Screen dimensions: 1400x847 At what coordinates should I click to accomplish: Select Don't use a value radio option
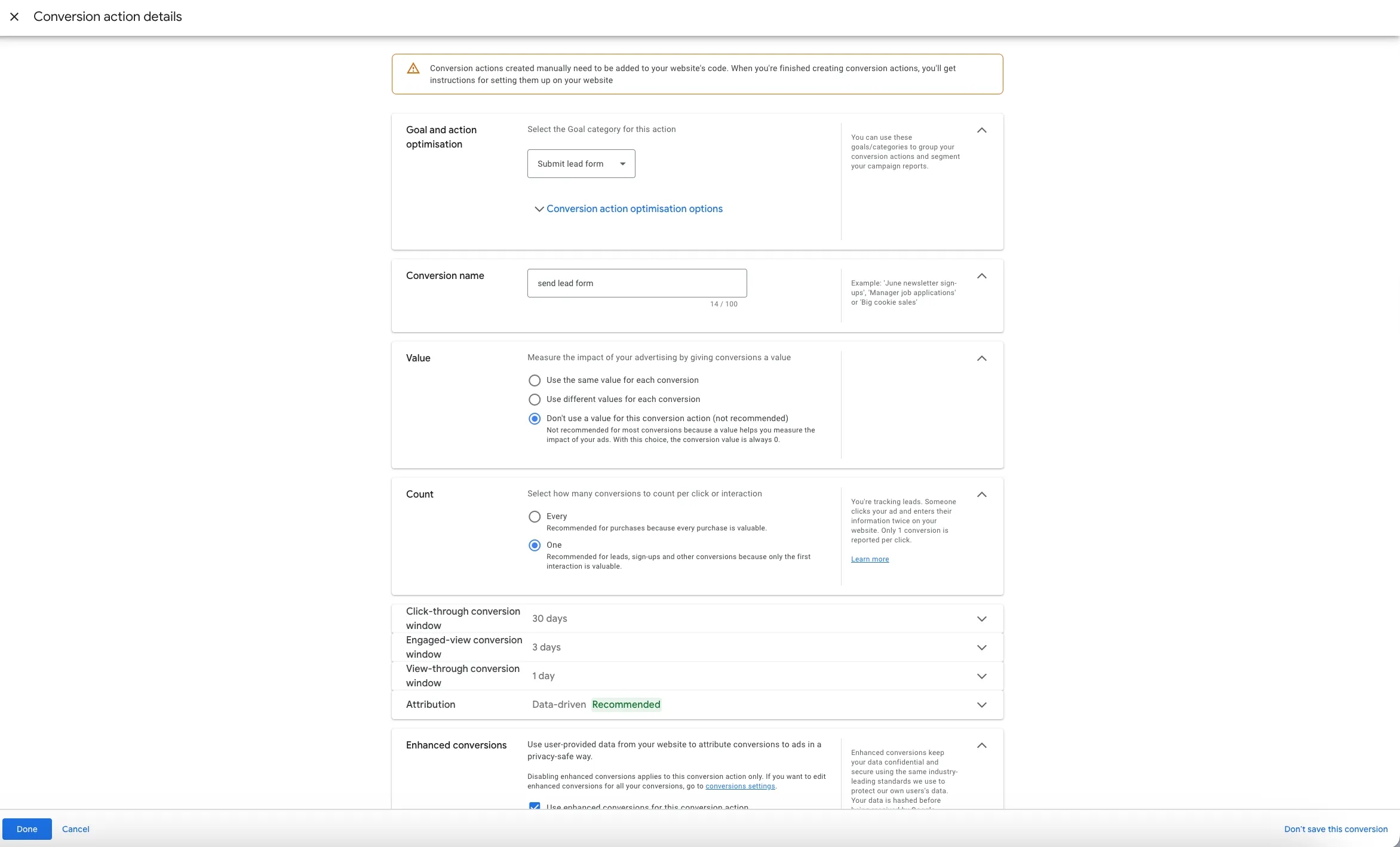coord(535,419)
